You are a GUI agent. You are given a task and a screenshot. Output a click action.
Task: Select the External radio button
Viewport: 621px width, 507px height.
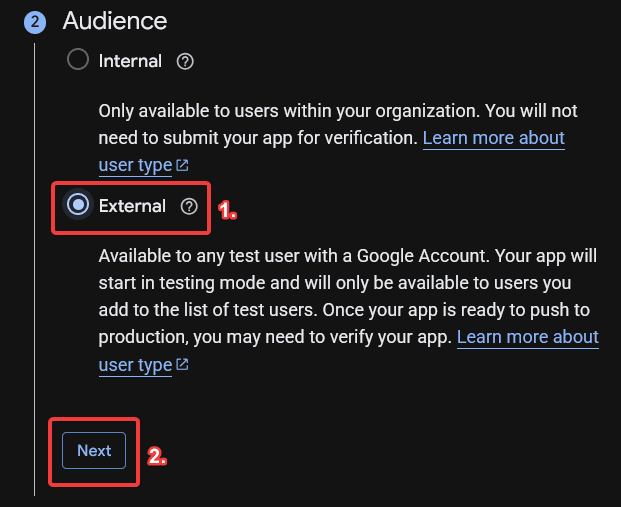[77, 206]
